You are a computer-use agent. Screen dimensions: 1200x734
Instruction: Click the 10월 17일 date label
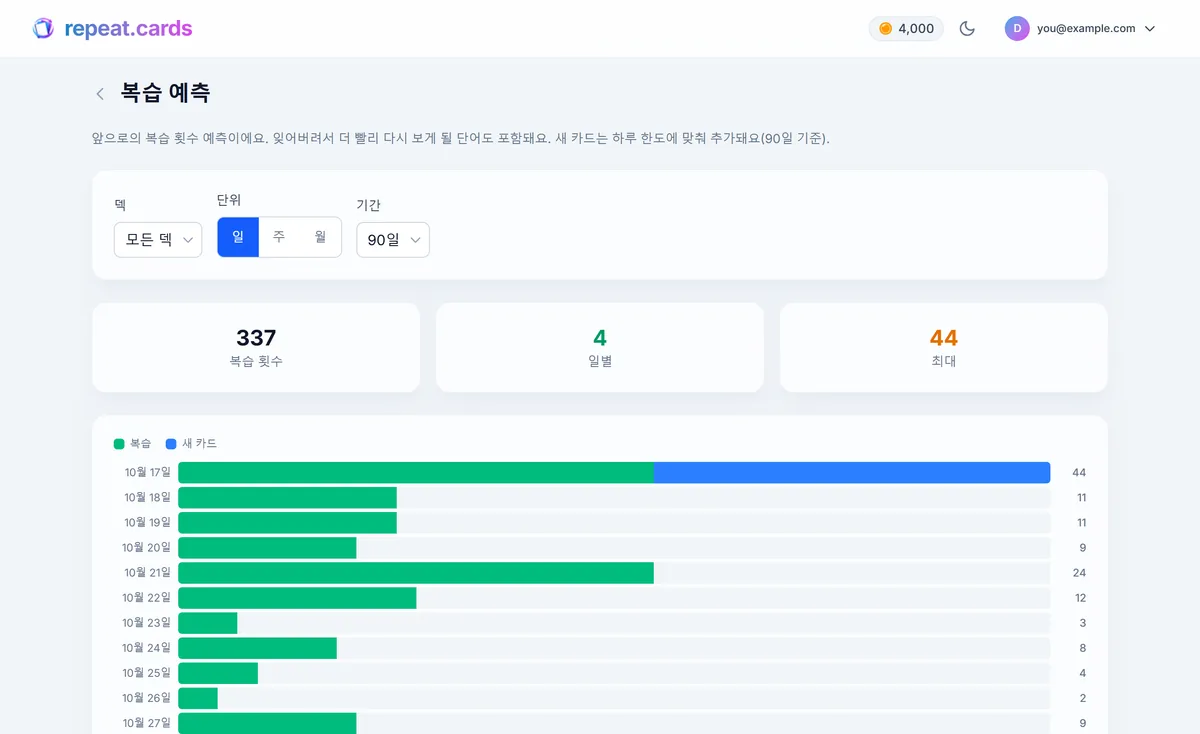[148, 472]
